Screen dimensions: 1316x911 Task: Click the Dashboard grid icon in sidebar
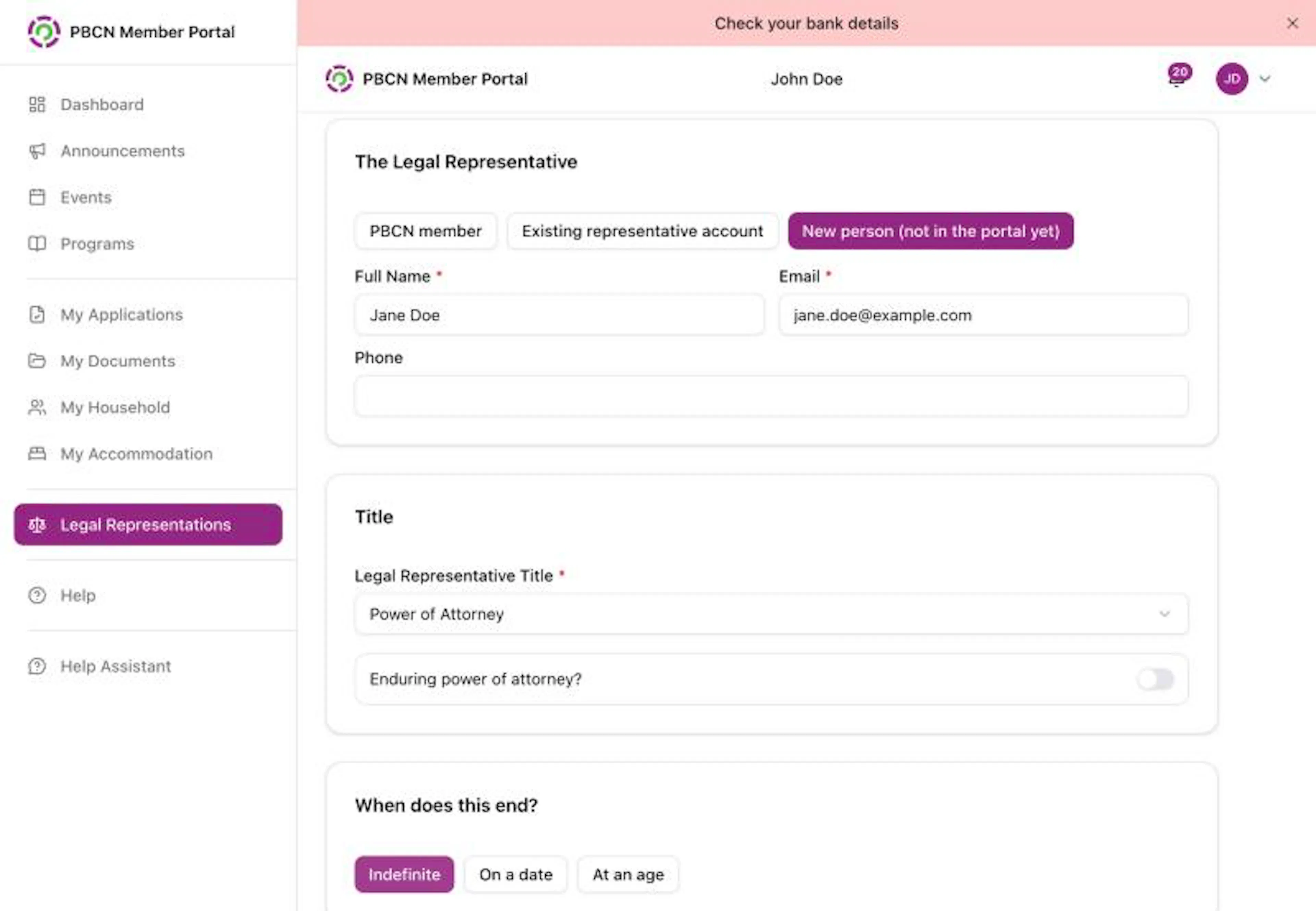[37, 104]
